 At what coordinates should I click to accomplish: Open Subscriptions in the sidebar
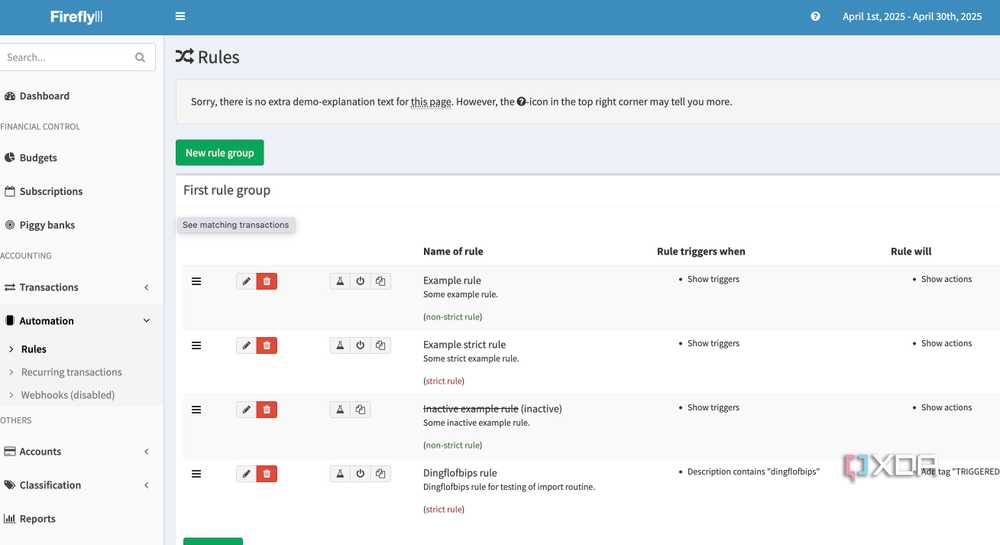tap(50, 191)
